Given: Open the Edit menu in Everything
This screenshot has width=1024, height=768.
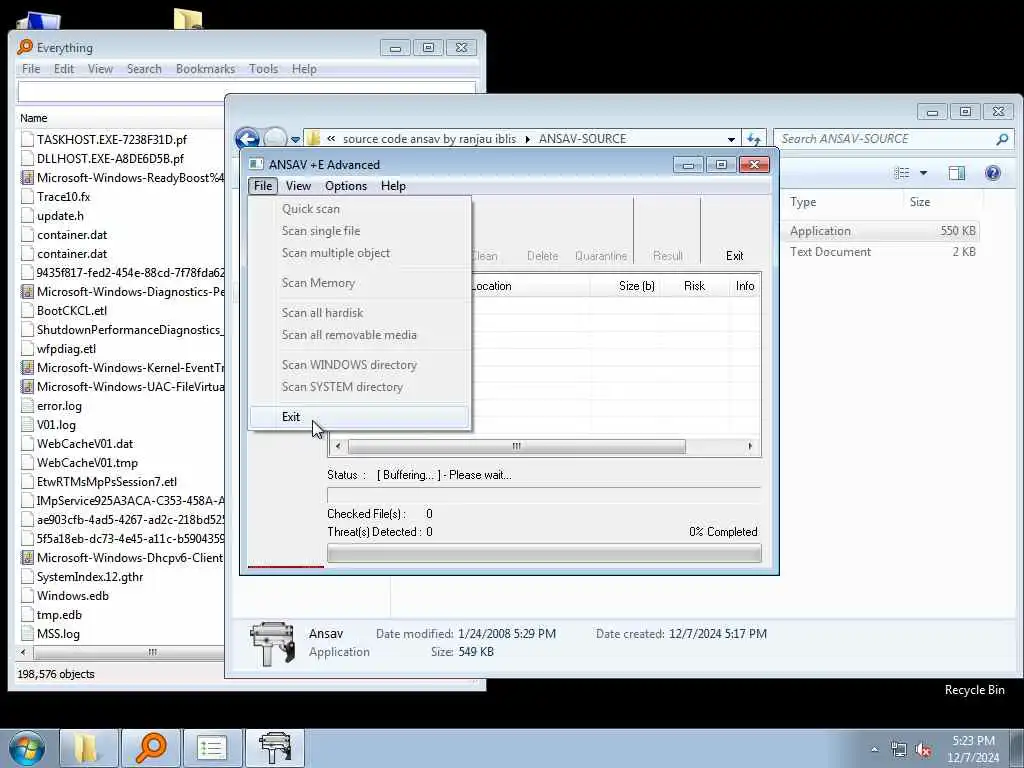Looking at the screenshot, I should (63, 69).
